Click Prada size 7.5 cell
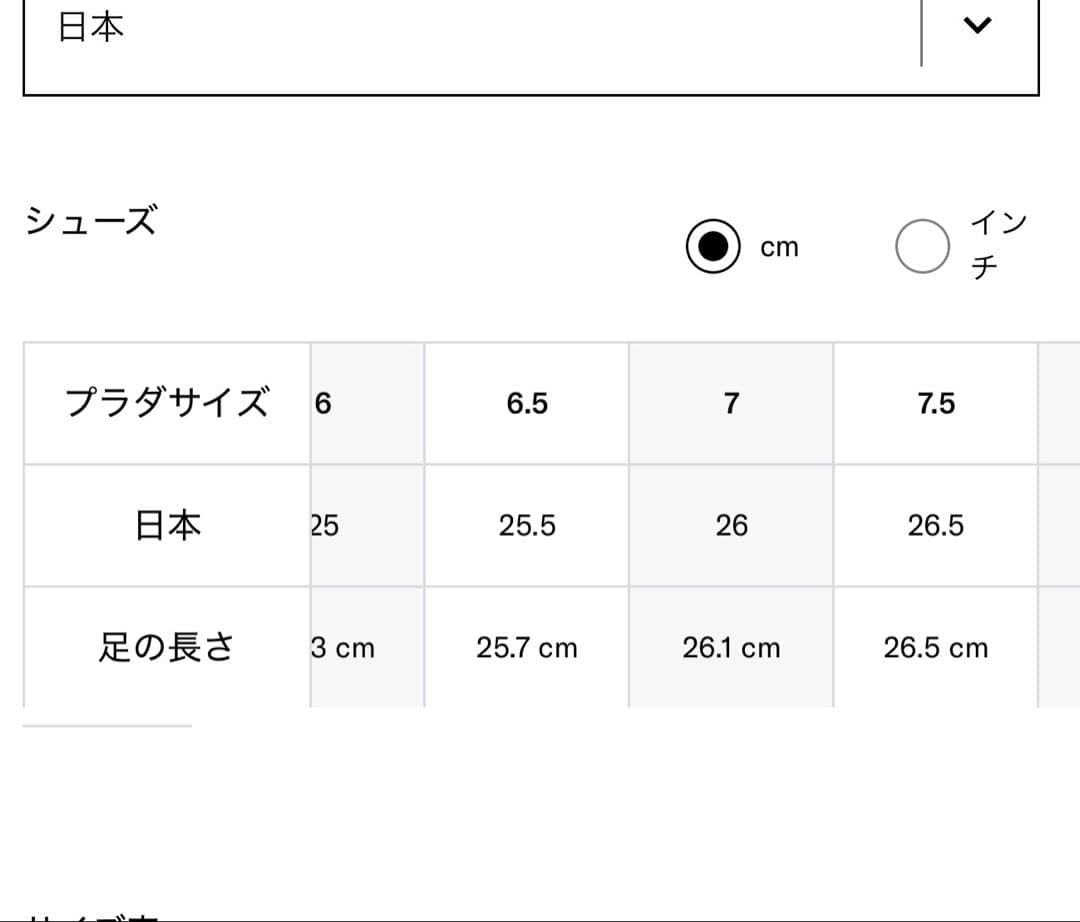The height and width of the screenshot is (922, 1080). tap(936, 403)
